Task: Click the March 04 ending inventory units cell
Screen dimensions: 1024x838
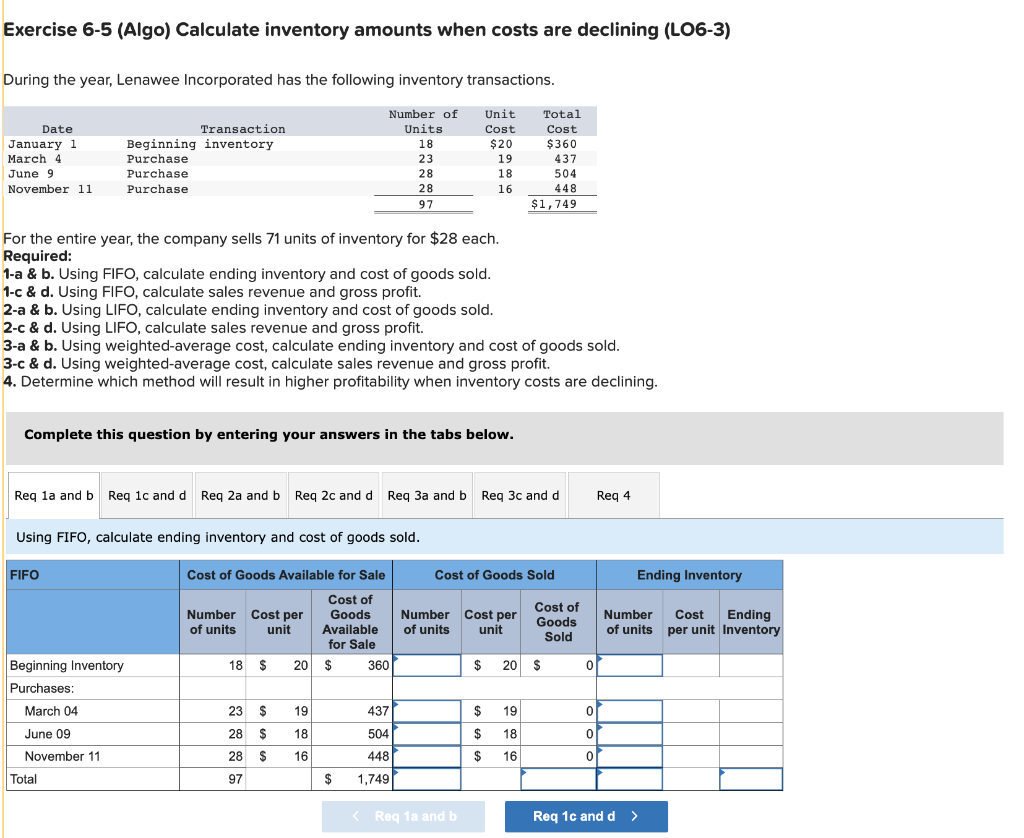Action: 629,711
